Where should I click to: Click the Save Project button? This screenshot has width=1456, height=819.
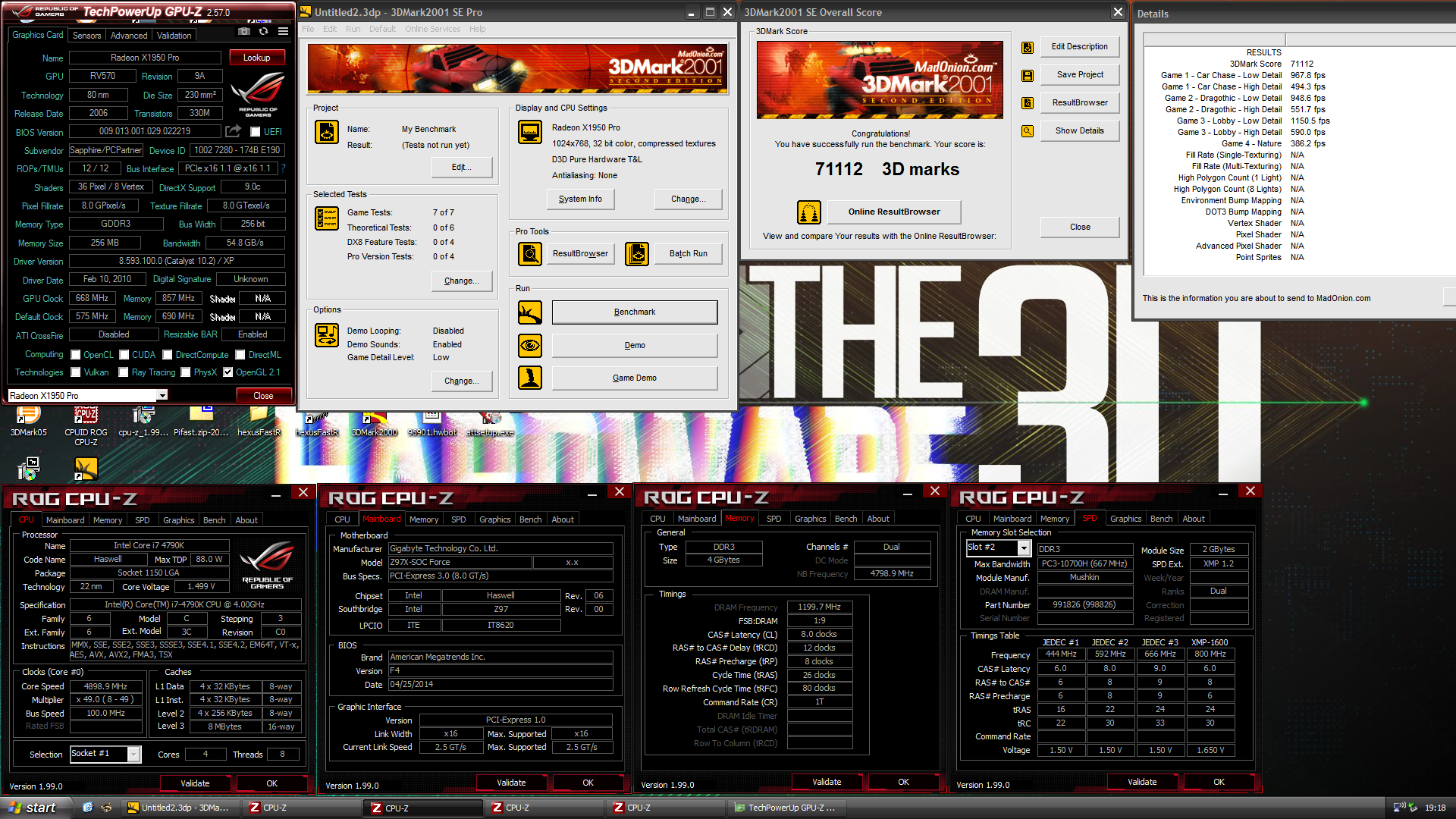1080,75
